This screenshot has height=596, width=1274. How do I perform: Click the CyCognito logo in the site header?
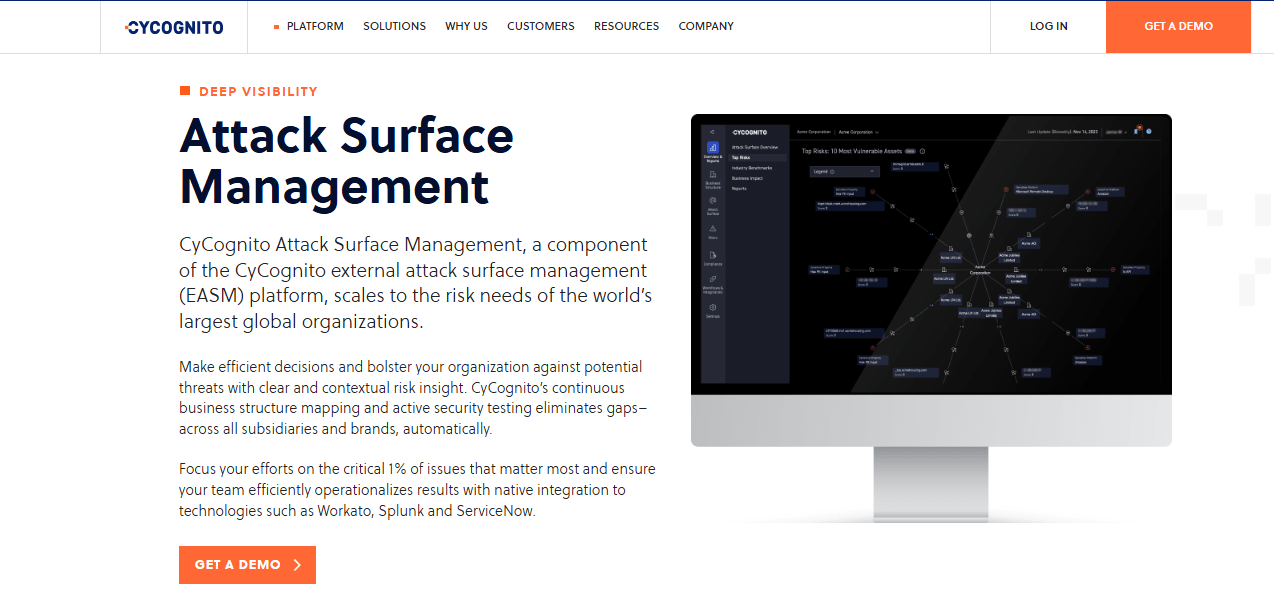click(174, 27)
